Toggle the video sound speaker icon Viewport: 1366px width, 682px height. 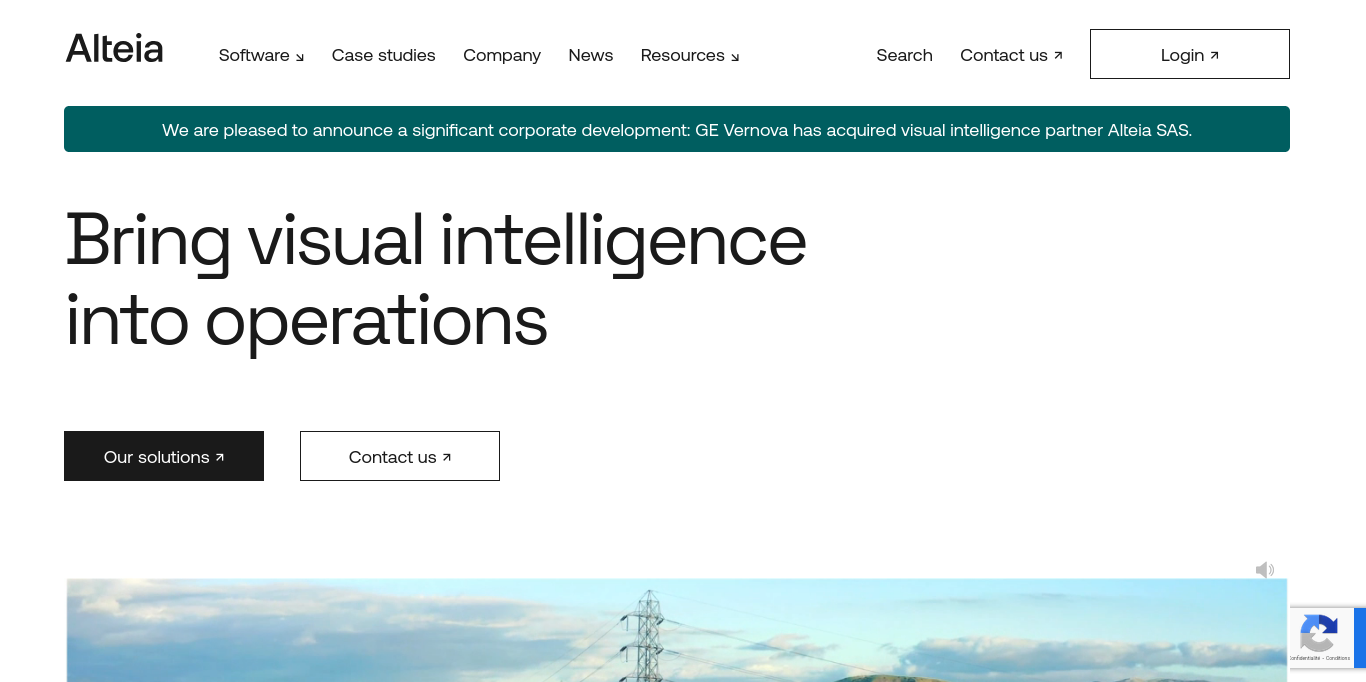click(1264, 570)
